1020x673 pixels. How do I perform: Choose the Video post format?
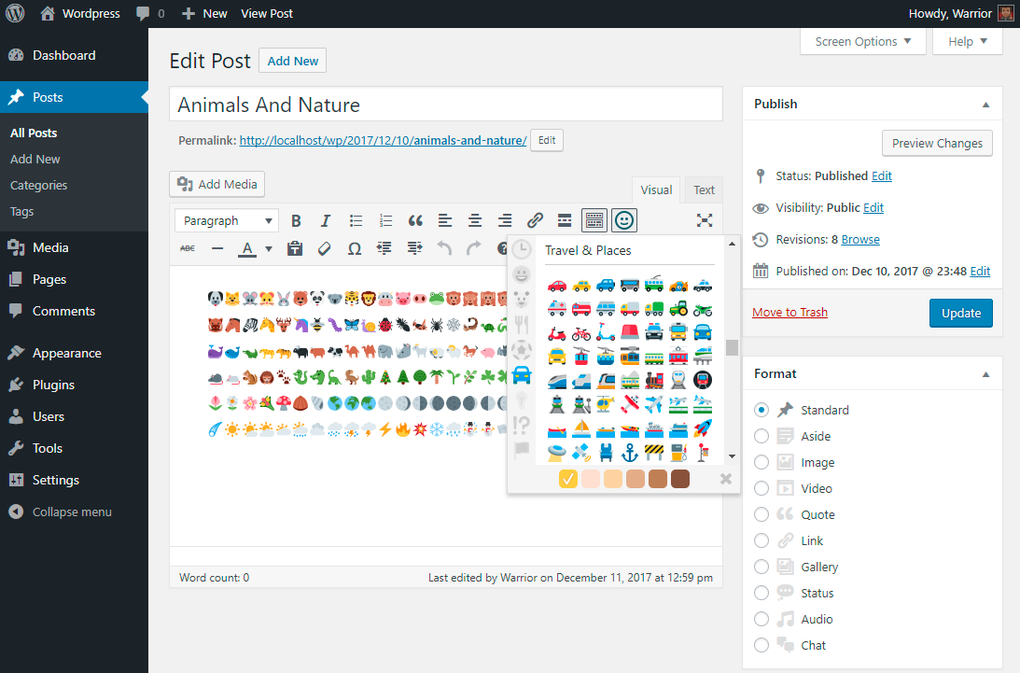point(761,488)
